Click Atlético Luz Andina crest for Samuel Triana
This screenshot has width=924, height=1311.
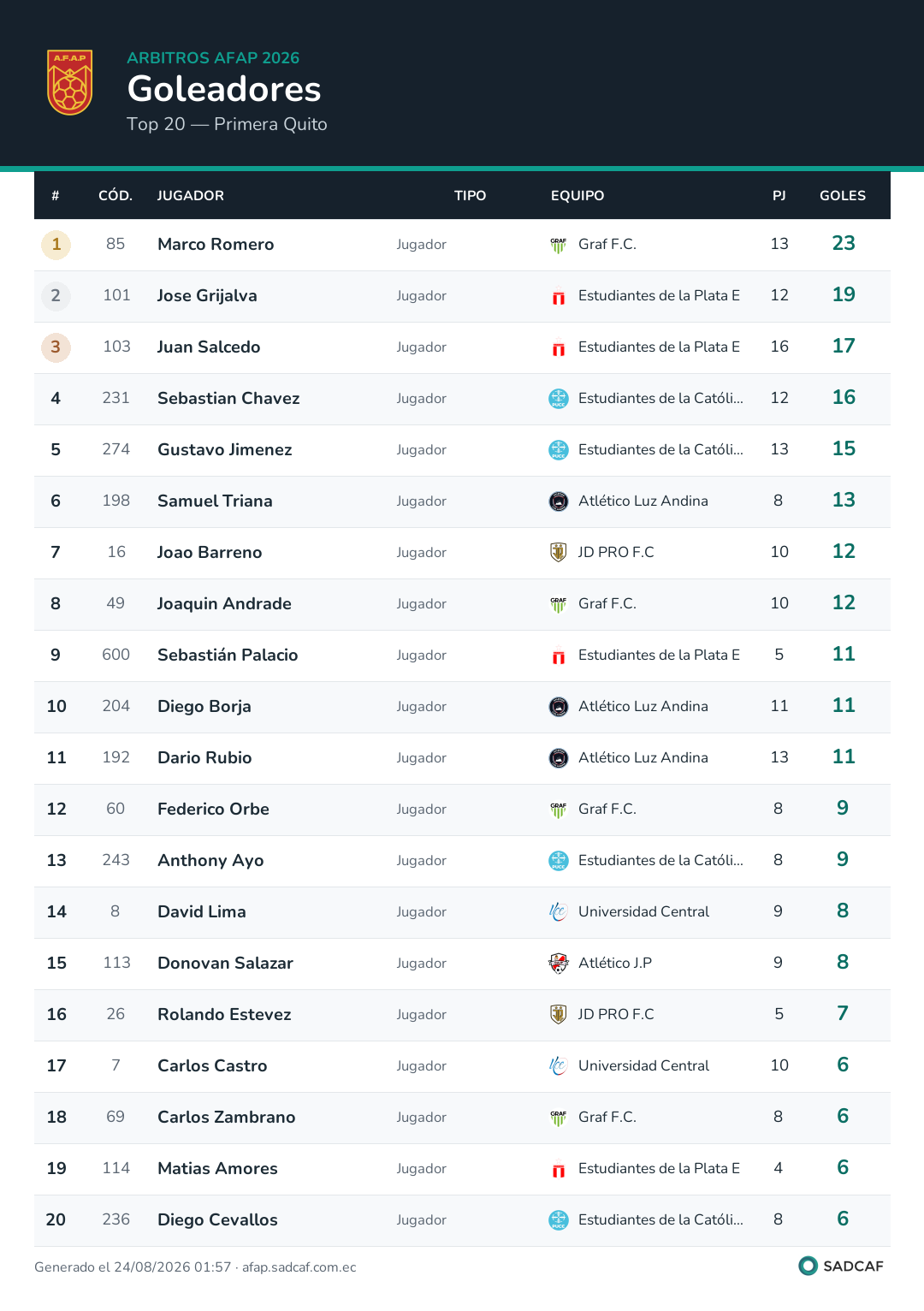[x=559, y=501]
